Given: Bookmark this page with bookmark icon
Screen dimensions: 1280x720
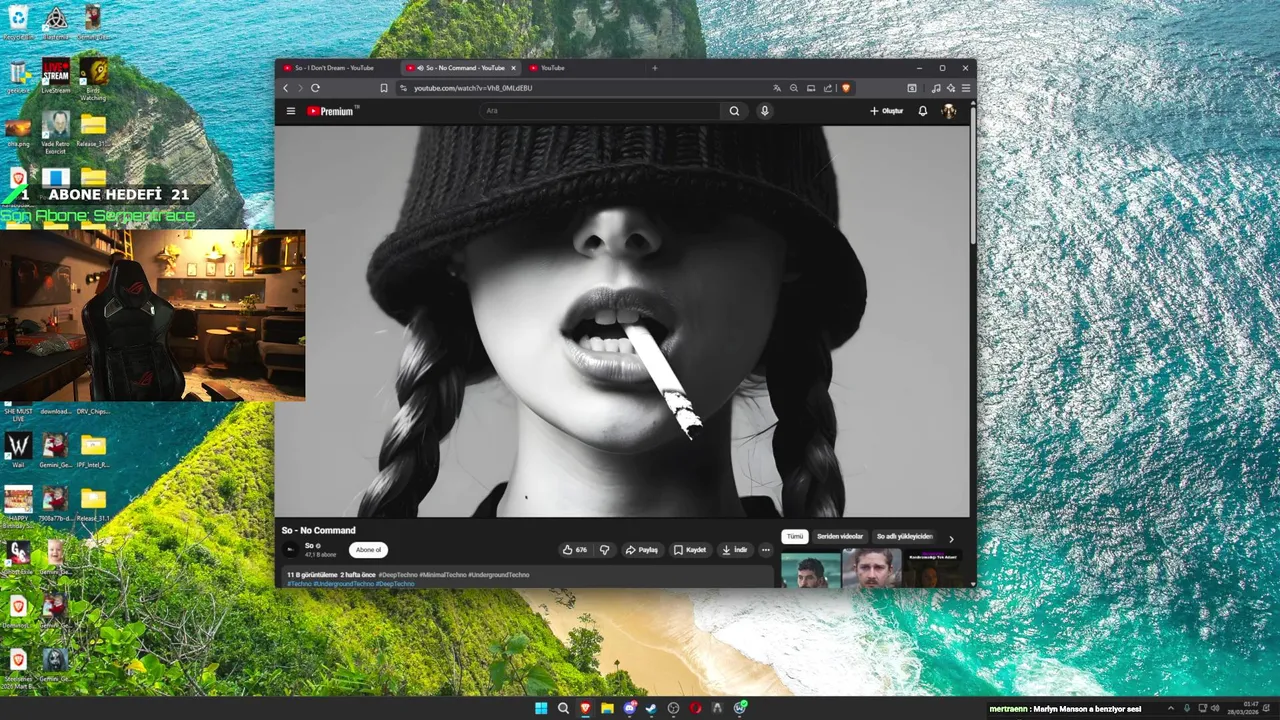Looking at the screenshot, I should pos(384,88).
